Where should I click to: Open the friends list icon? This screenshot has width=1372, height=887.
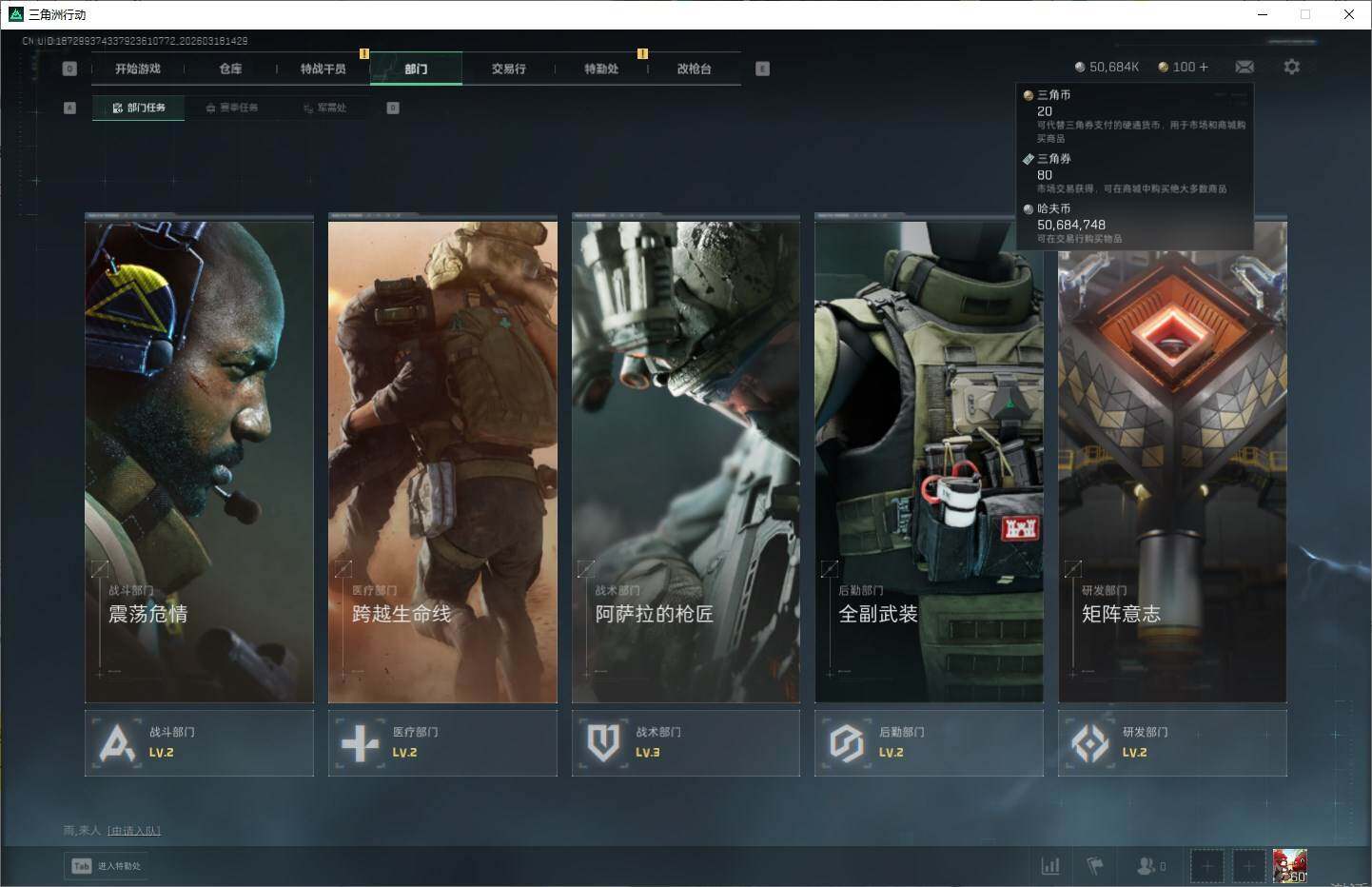pos(1149,866)
